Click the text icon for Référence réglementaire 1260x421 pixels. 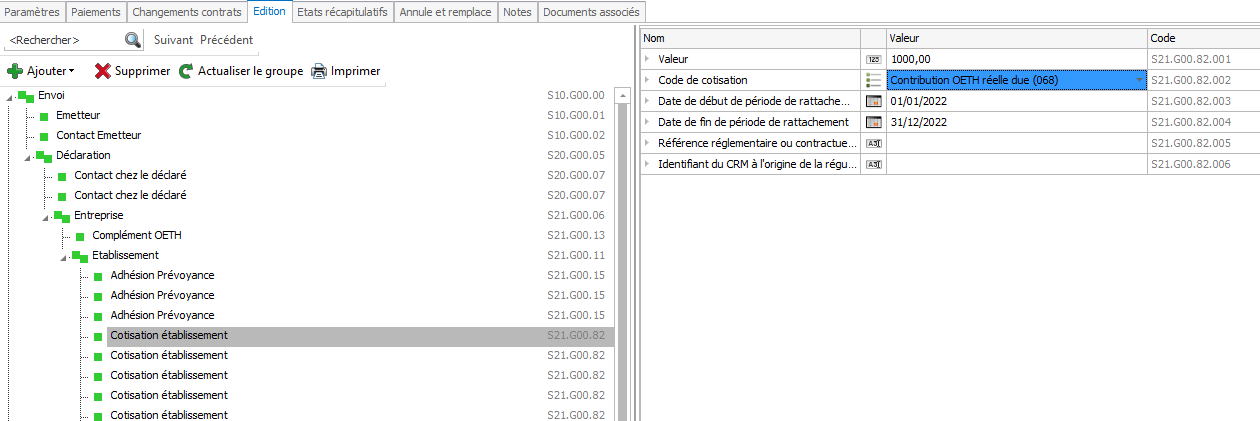pyautogui.click(x=873, y=143)
